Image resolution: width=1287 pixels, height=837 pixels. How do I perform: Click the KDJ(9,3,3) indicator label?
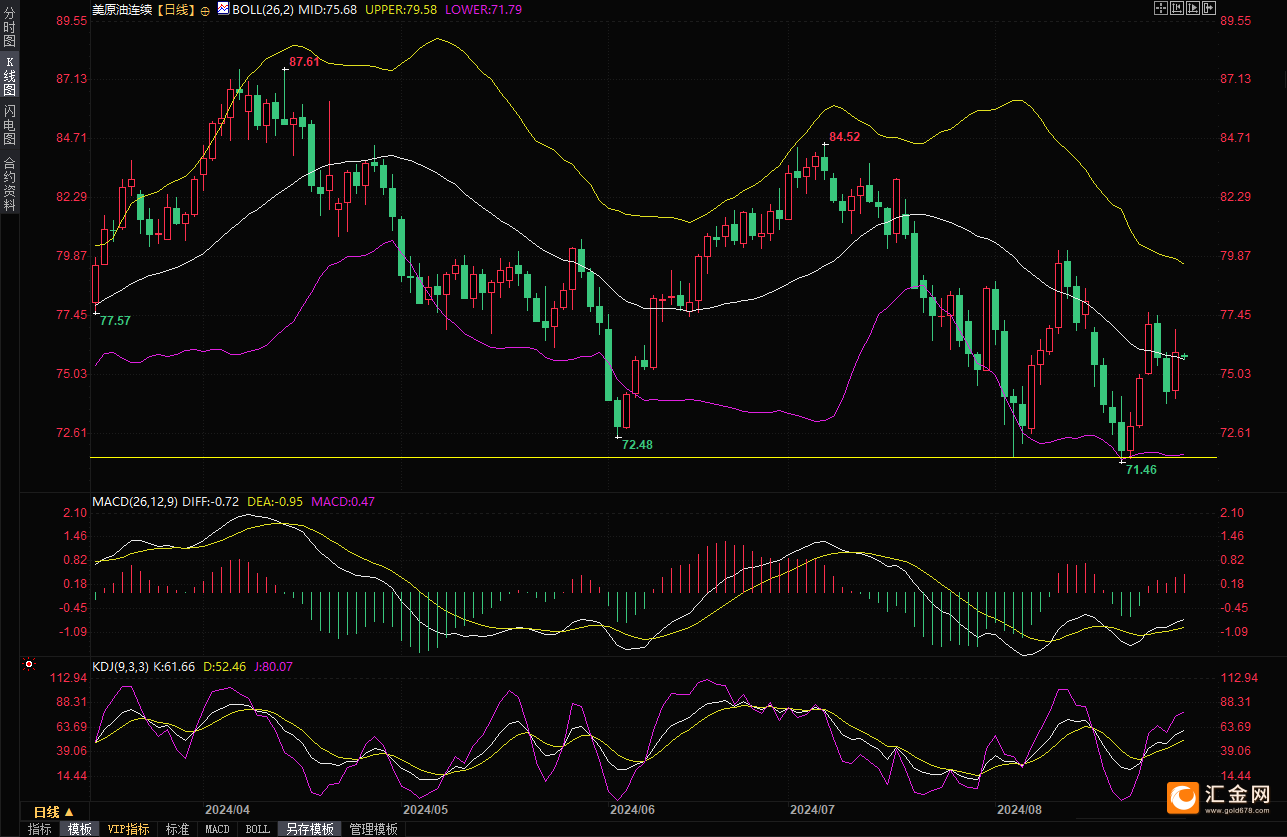tap(120, 666)
